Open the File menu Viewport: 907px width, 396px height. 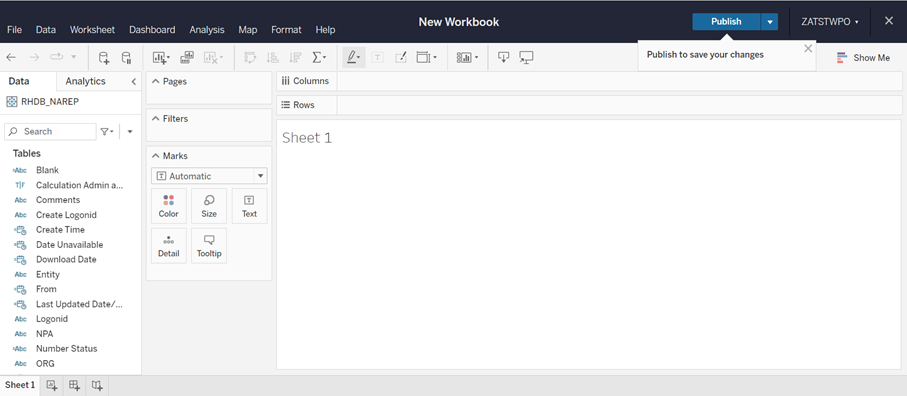(14, 29)
